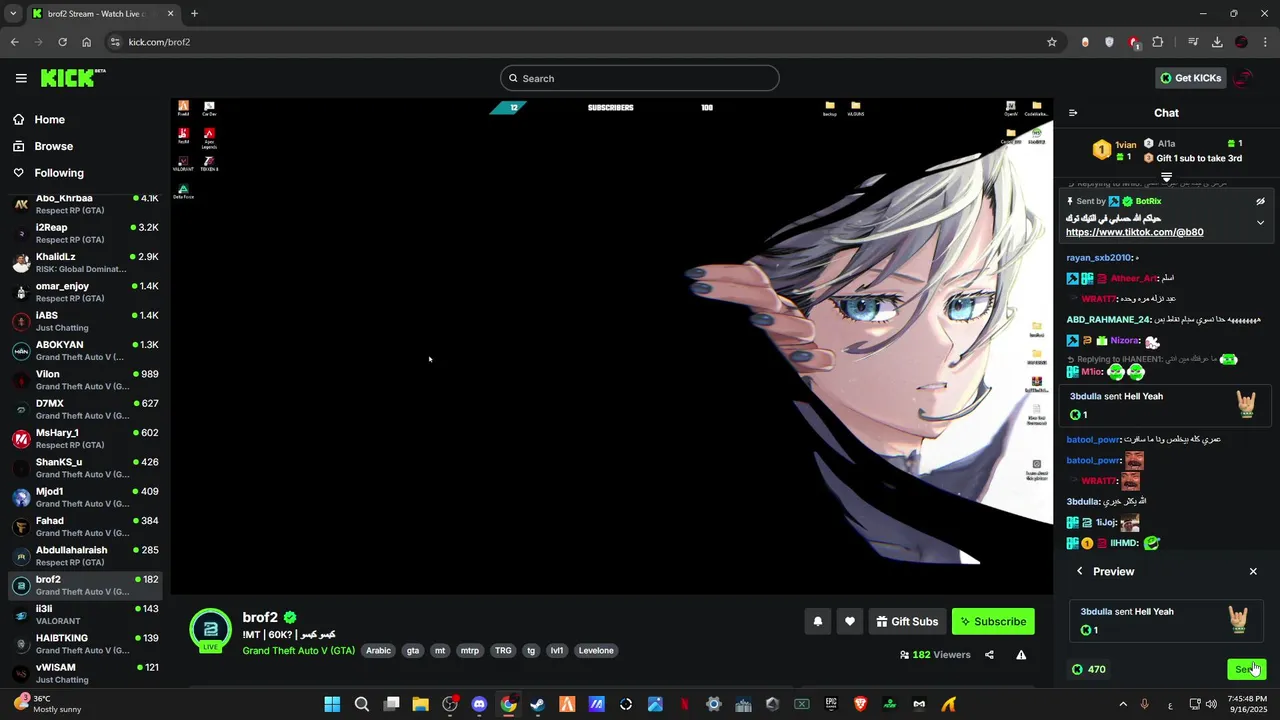1280x720 pixels.
Task: Select the mtrp tag
Action: click(x=469, y=650)
